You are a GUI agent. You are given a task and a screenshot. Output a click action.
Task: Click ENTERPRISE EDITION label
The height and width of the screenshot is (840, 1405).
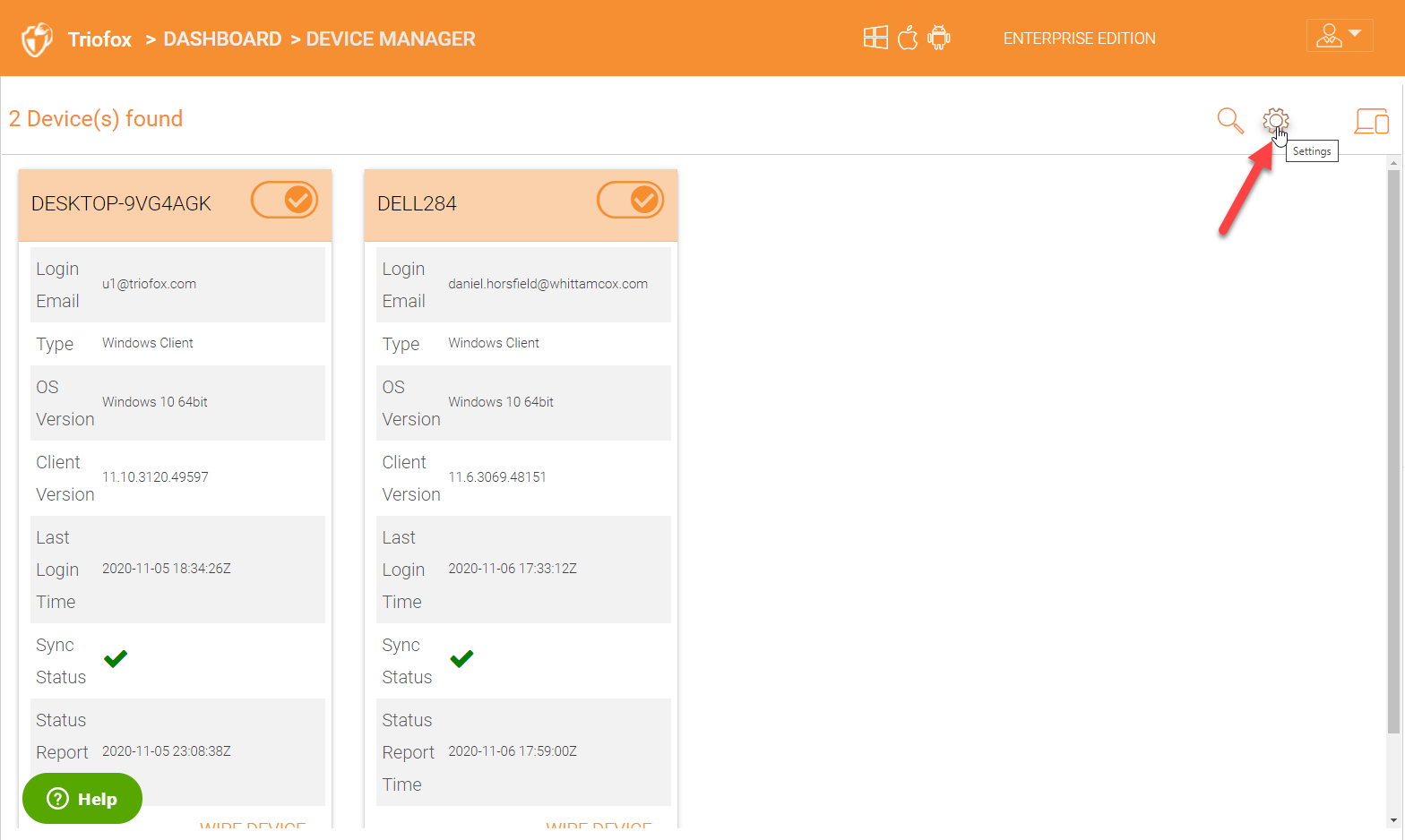coord(1079,39)
